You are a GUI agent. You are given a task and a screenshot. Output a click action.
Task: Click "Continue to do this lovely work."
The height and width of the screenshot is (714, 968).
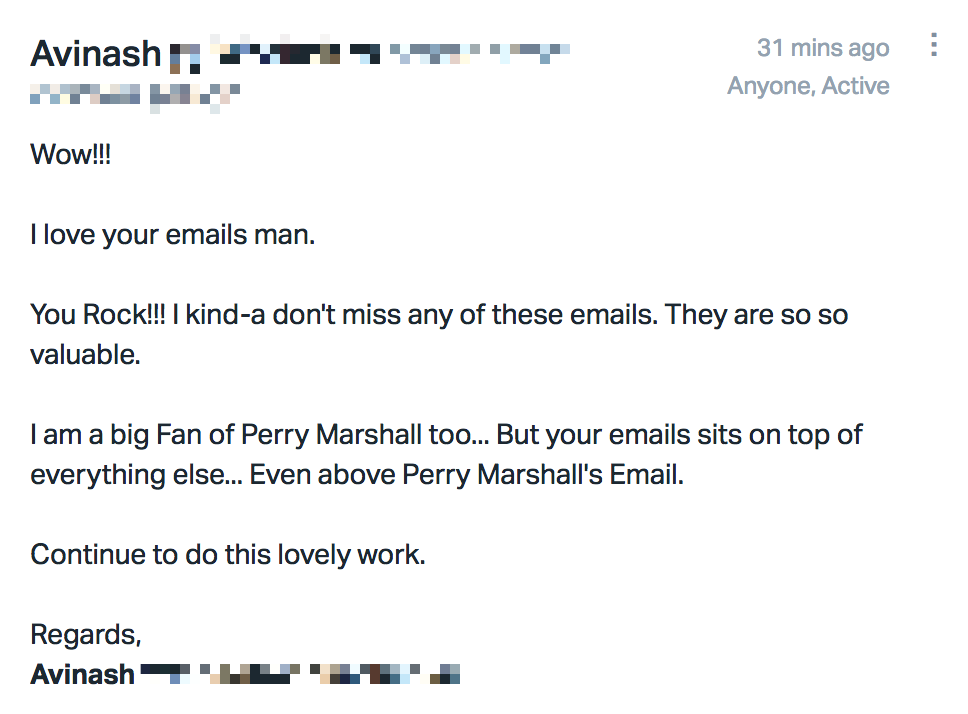coord(228,555)
